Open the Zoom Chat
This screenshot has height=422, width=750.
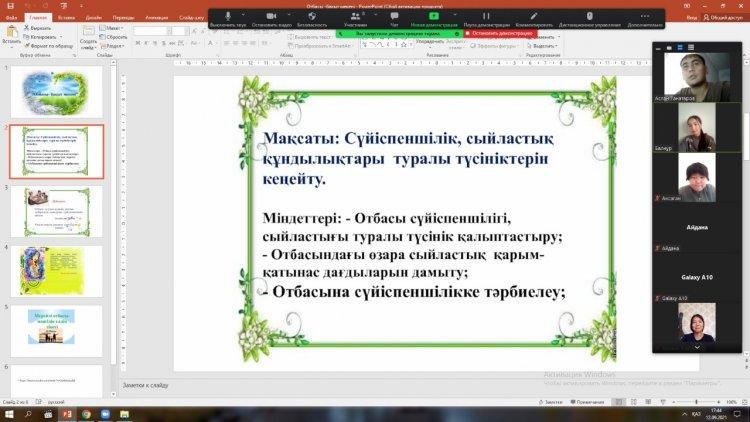[394, 18]
